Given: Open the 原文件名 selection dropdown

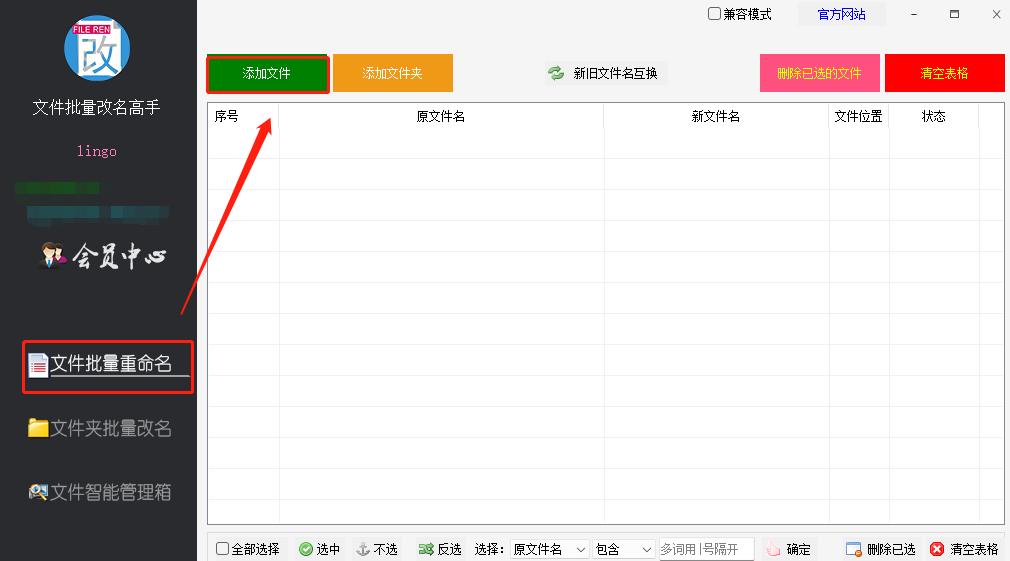Looking at the screenshot, I should click(x=549, y=549).
